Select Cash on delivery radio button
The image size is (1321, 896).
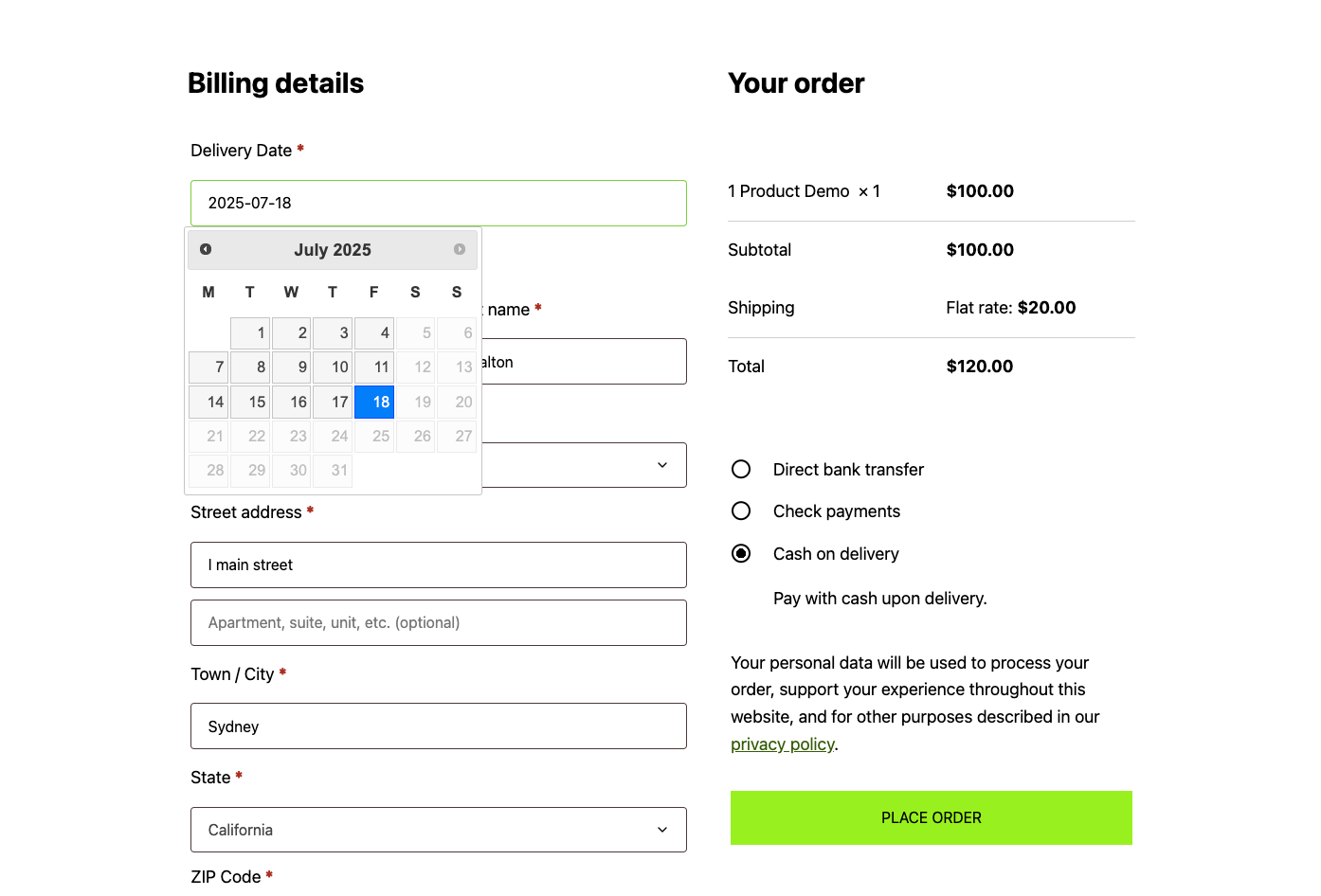click(x=741, y=554)
